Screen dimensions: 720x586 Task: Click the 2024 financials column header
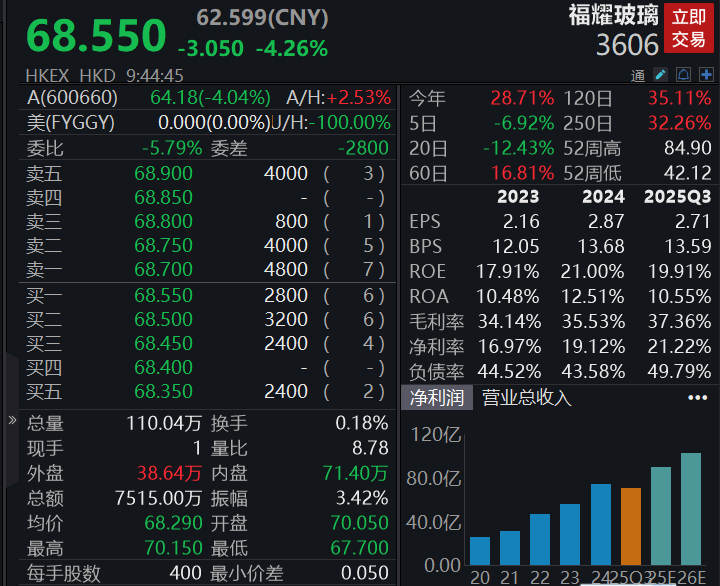tap(603, 196)
